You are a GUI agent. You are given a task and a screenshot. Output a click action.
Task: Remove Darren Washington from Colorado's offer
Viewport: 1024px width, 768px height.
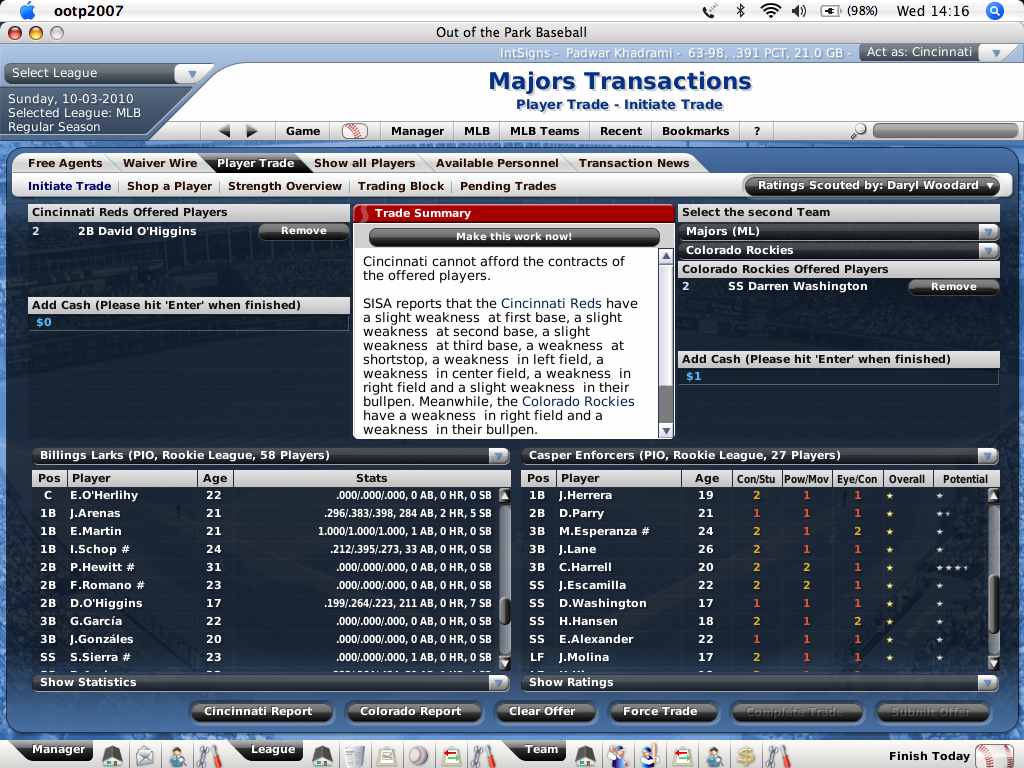click(953, 287)
